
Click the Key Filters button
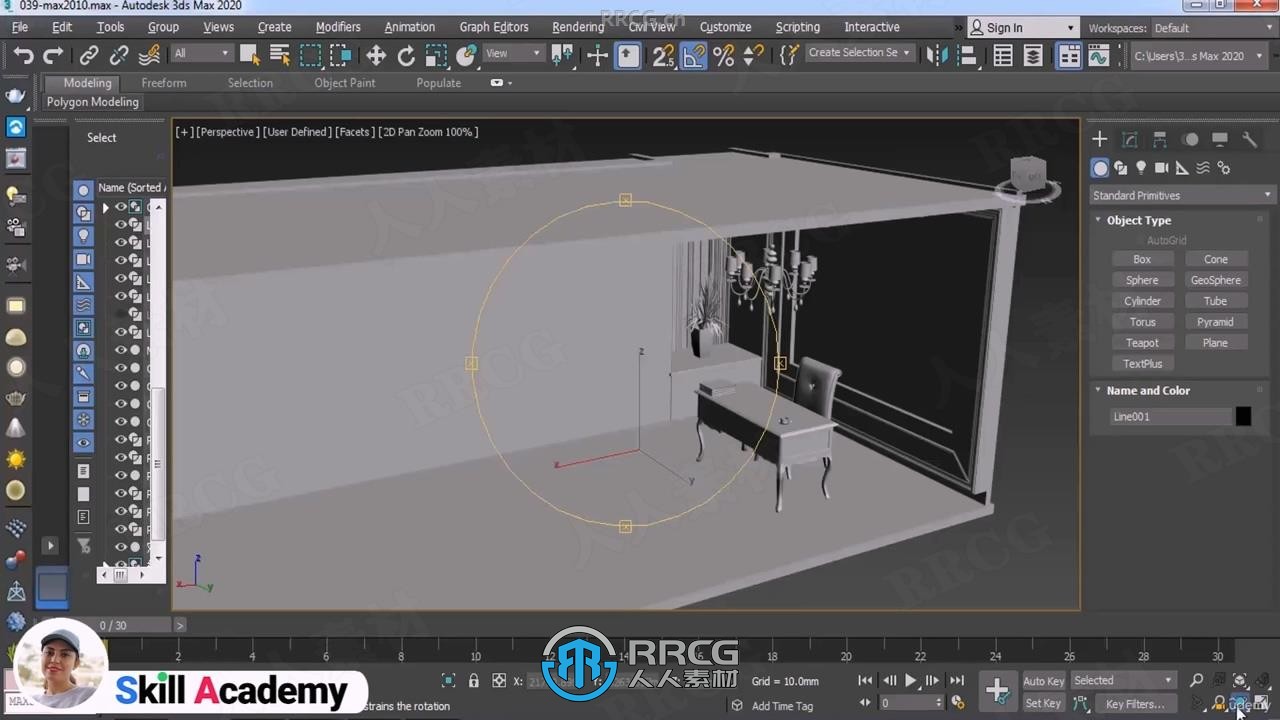1135,704
